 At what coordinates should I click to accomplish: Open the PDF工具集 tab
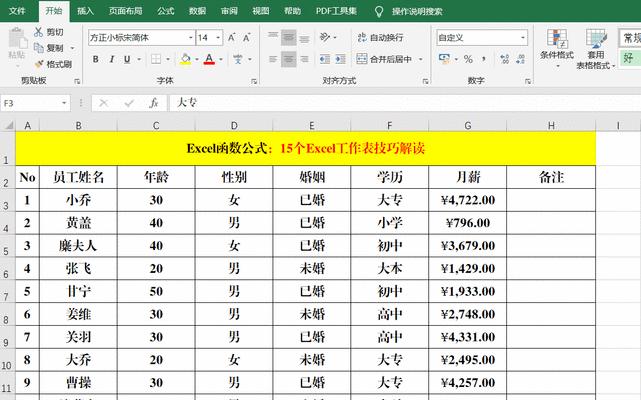[336, 11]
